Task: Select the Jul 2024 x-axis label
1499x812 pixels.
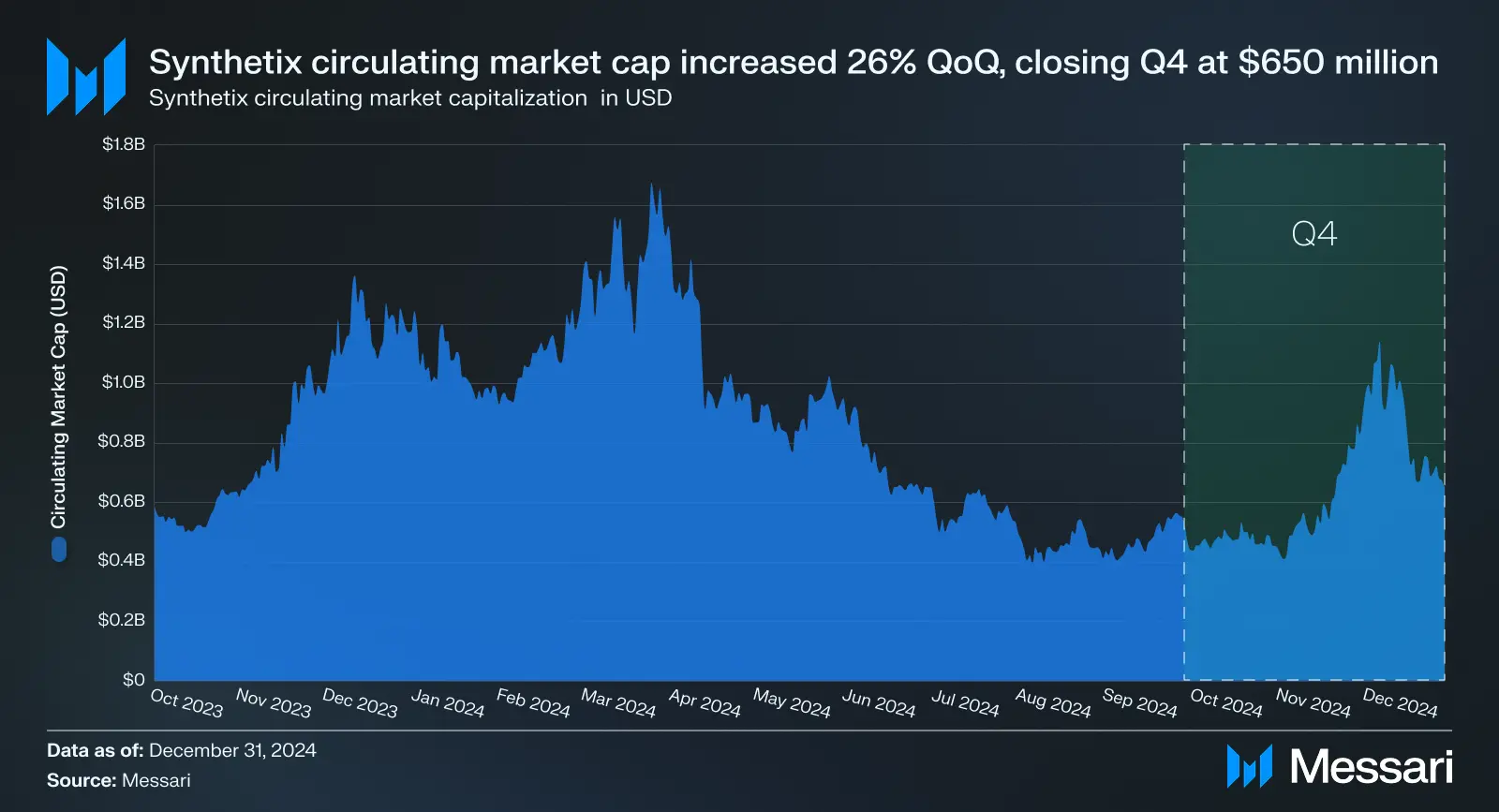Action: (x=965, y=702)
